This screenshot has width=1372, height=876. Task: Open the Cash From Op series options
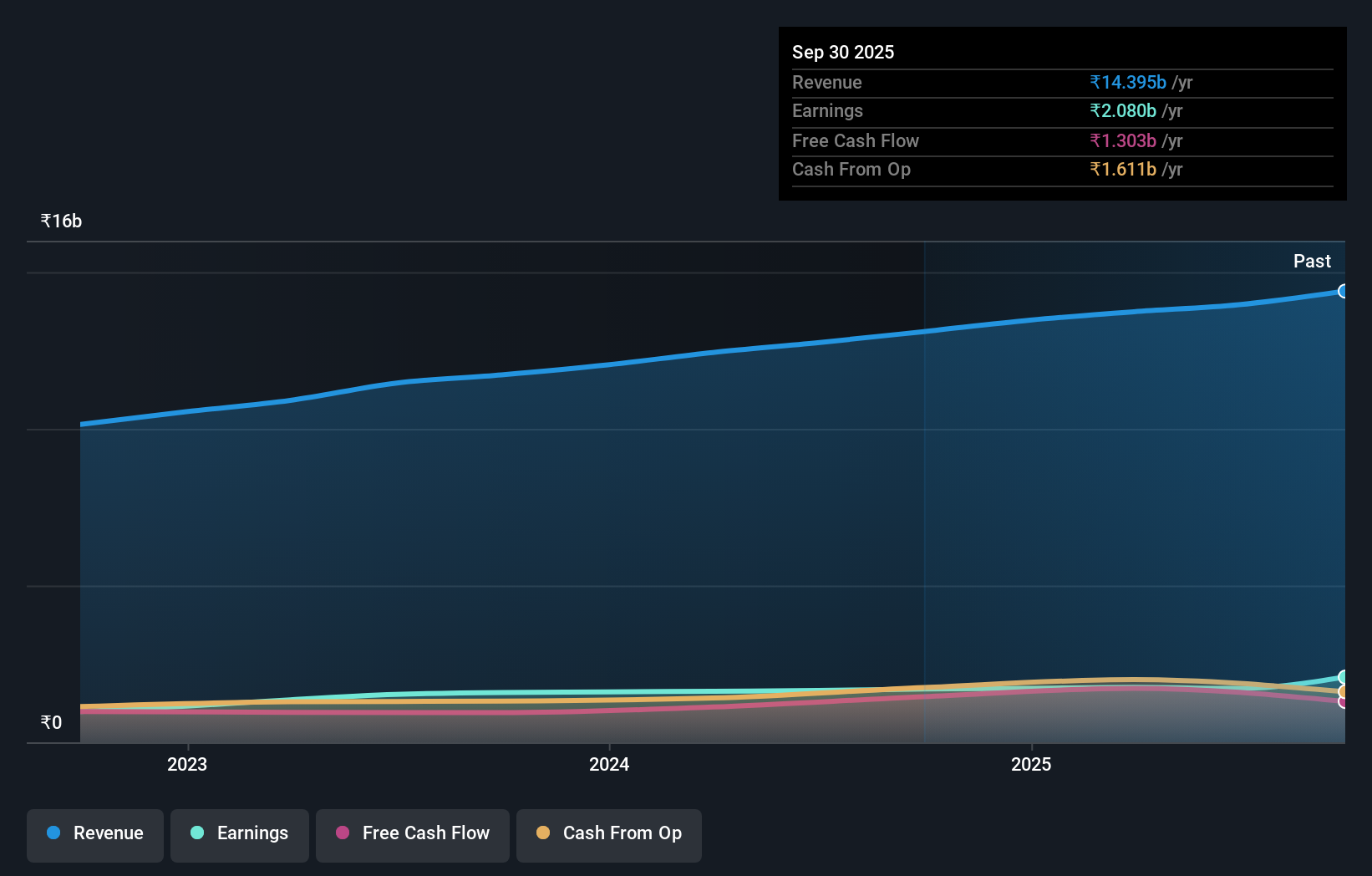tap(608, 833)
